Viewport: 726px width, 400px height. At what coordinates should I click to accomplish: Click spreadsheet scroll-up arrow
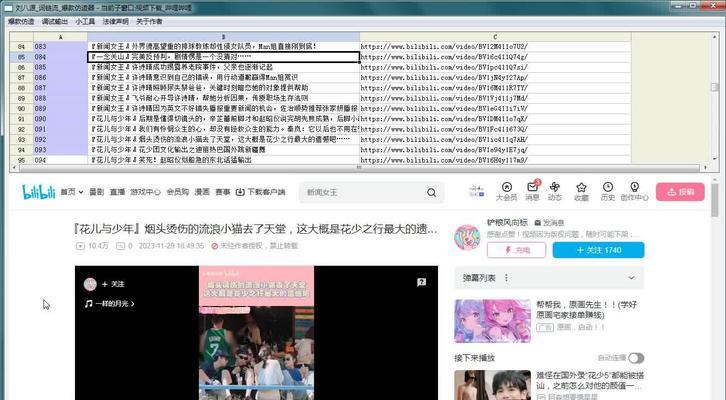pos(714,36)
